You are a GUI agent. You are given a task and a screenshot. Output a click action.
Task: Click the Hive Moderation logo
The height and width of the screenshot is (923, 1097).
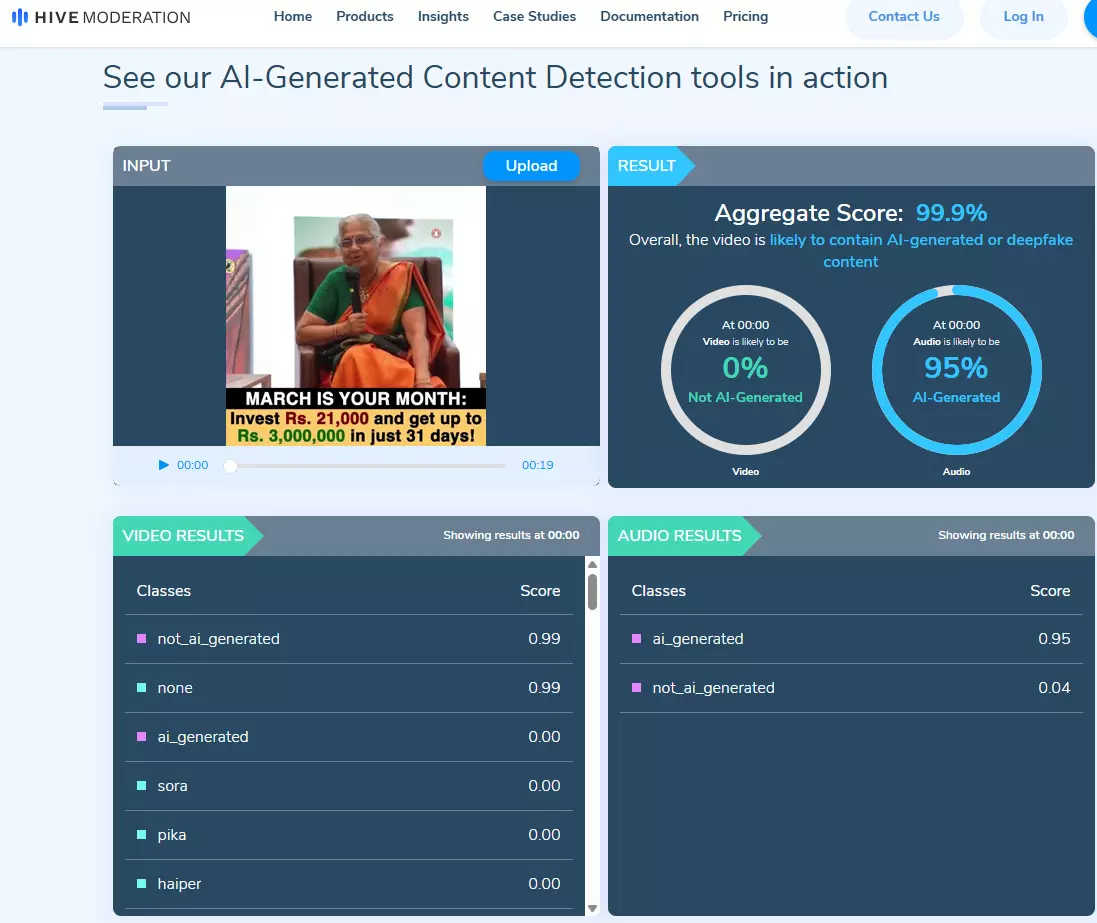coord(101,17)
